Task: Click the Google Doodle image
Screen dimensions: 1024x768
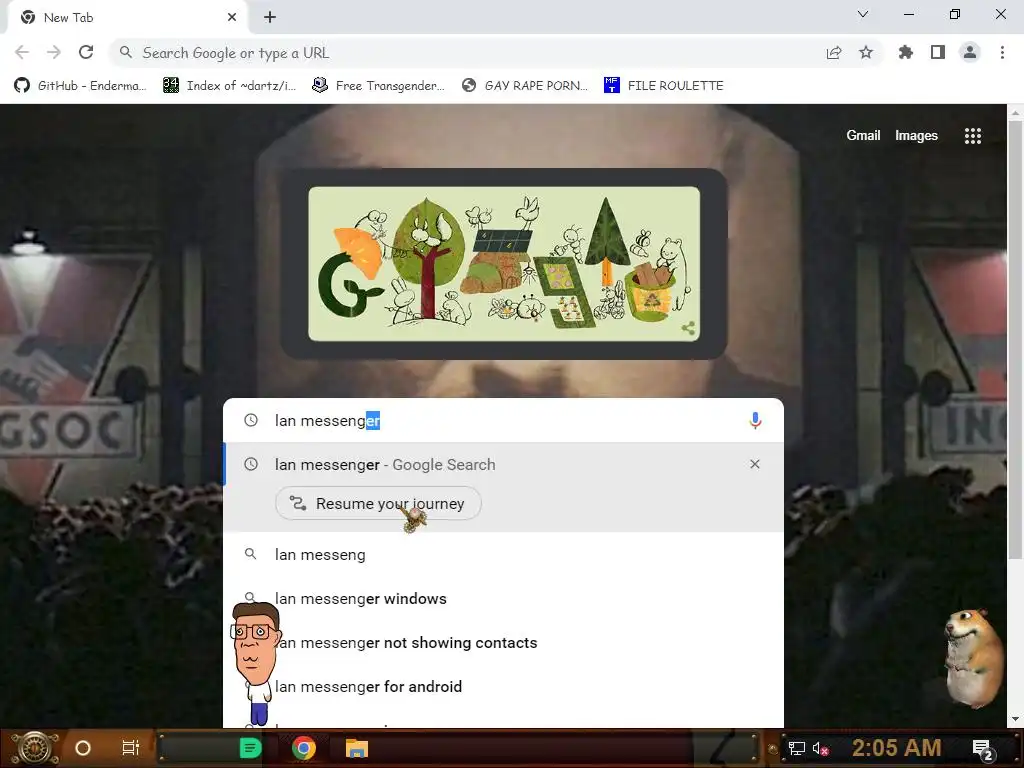Action: pos(504,264)
